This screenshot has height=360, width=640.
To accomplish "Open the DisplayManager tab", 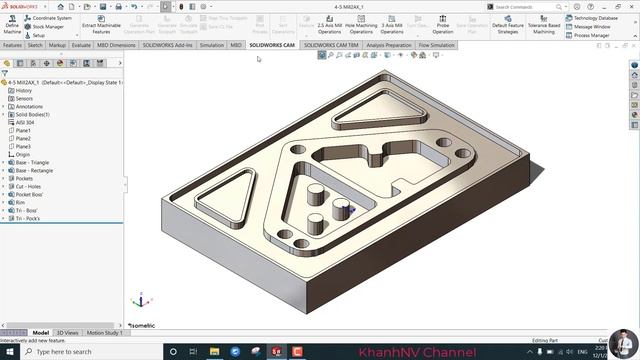I will (60, 63).
